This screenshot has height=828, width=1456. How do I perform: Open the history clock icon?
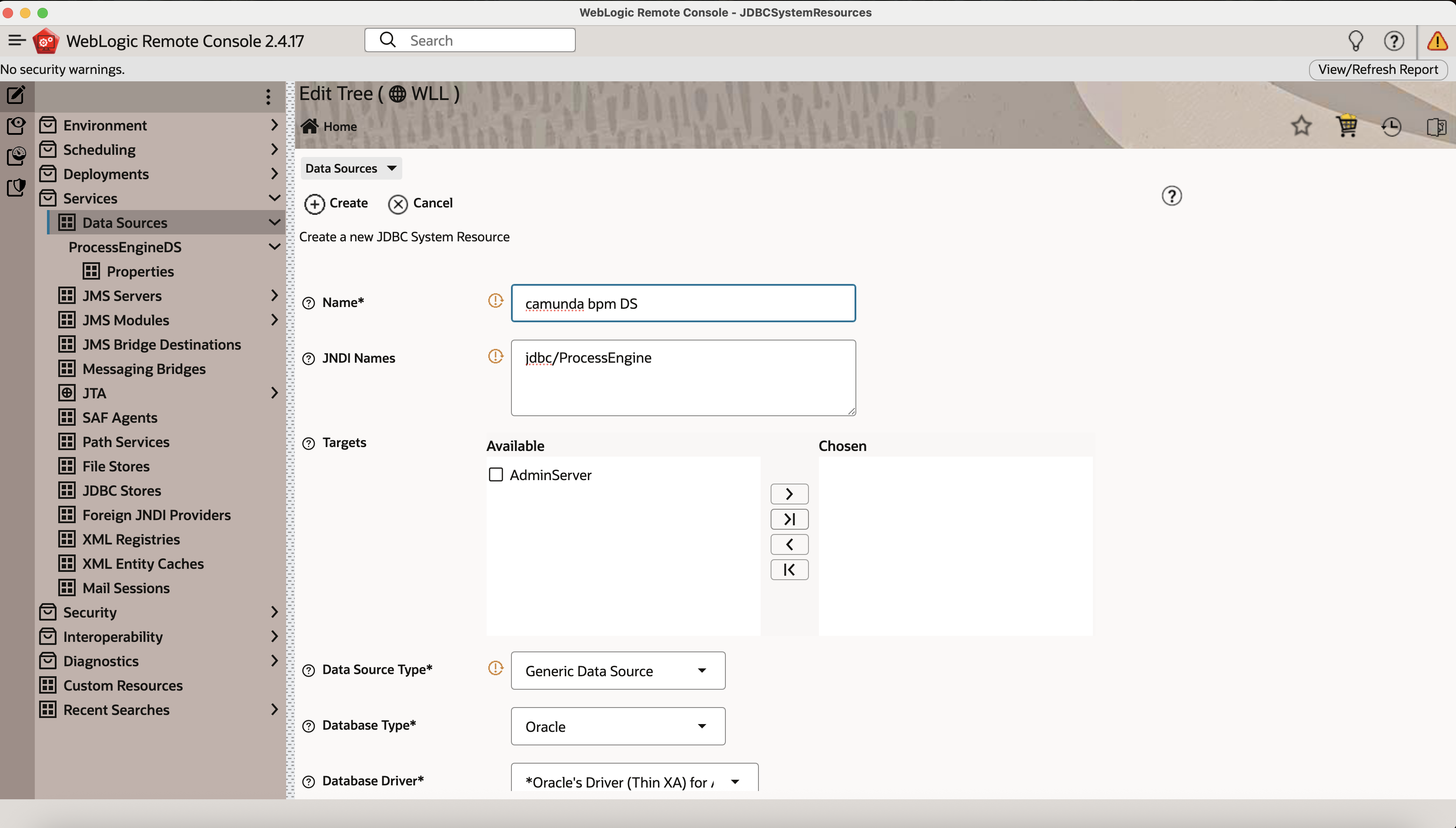1391,127
